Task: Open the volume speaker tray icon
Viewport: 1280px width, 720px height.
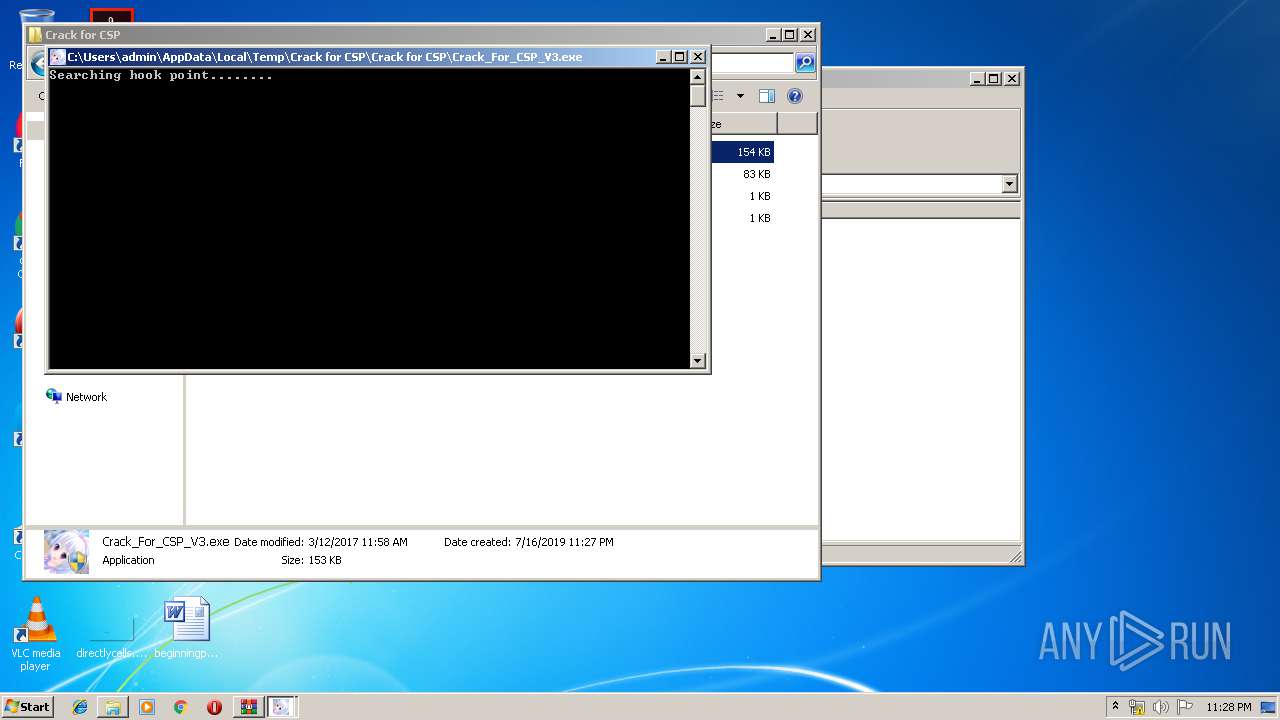Action: tap(1161, 707)
